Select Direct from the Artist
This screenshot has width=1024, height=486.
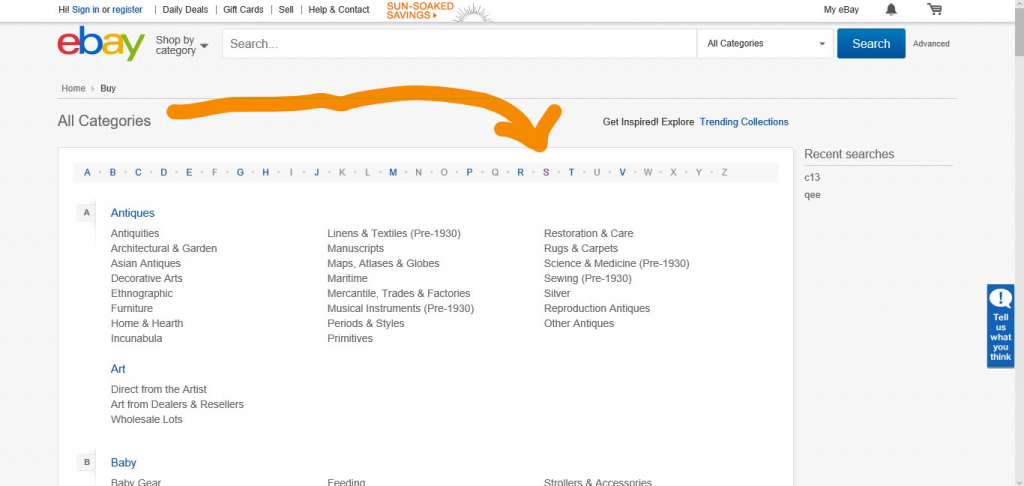[159, 389]
